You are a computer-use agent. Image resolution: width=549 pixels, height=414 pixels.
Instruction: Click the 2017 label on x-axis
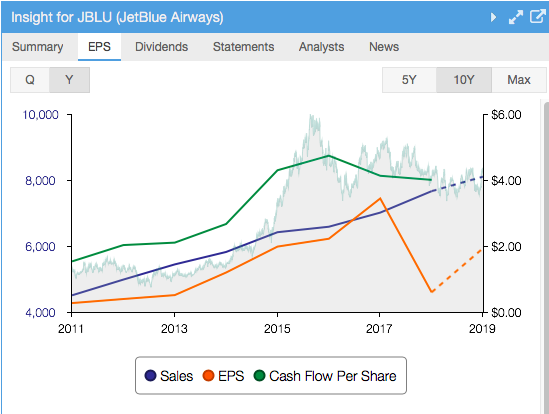tap(380, 329)
